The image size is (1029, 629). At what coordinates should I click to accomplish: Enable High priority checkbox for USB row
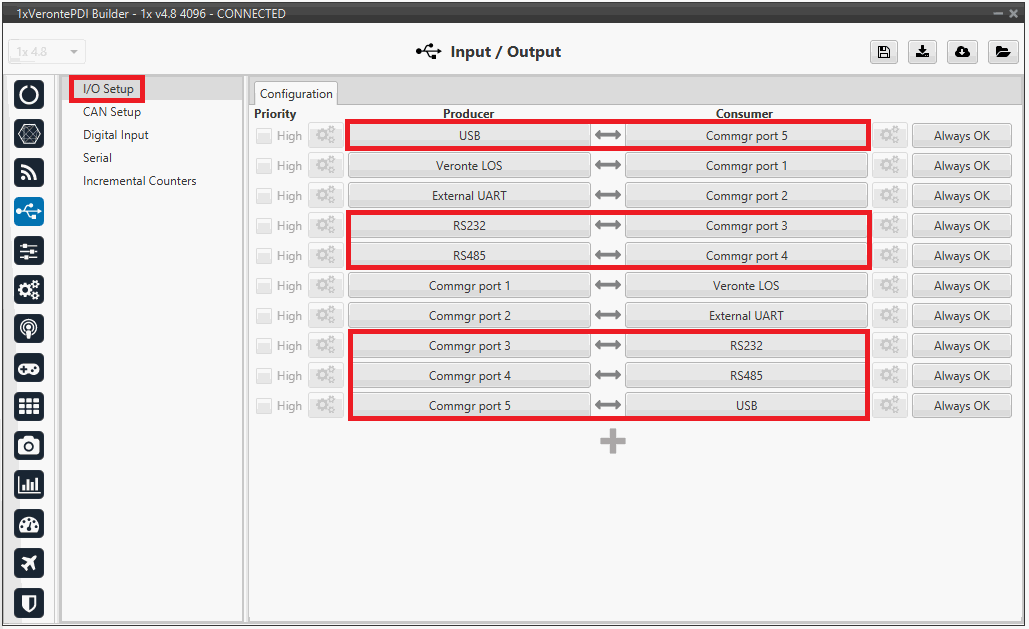[264, 136]
